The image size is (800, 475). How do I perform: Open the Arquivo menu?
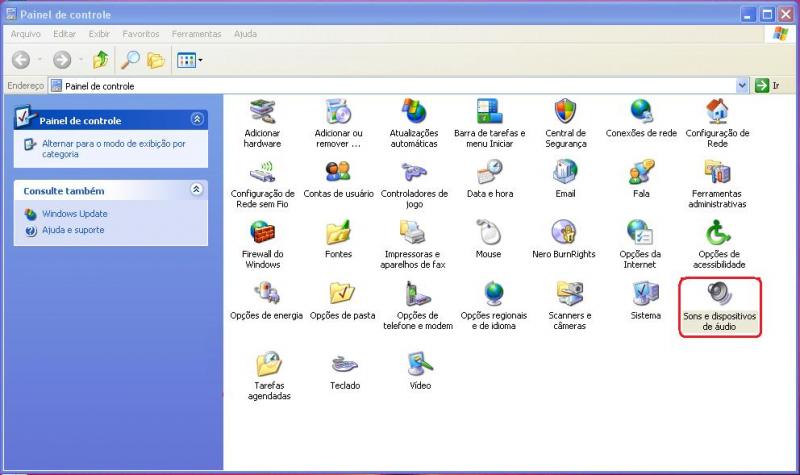pos(26,34)
